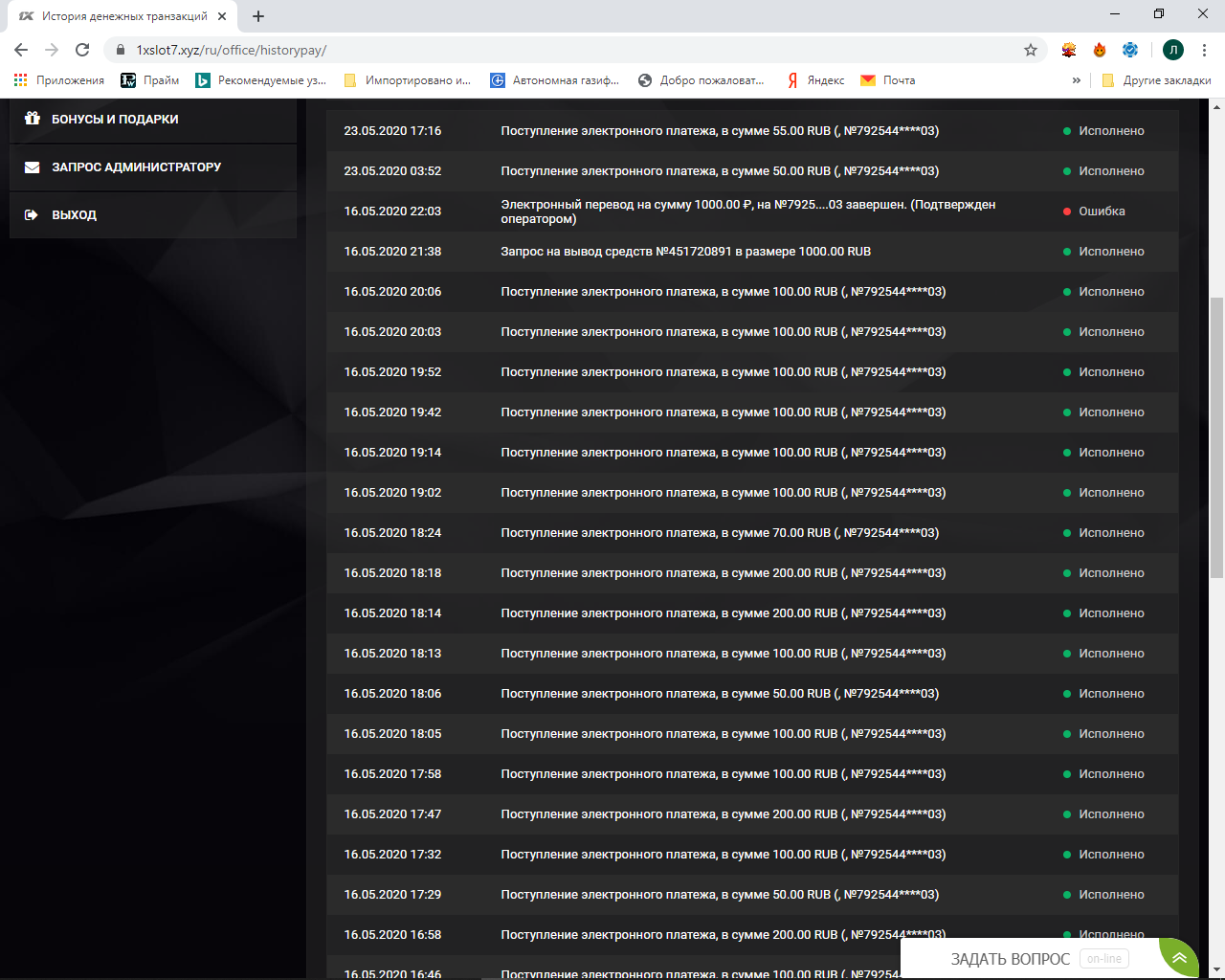The width and height of the screenshot is (1225, 980).
Task: Open the Прайм bookmark
Action: 150,80
